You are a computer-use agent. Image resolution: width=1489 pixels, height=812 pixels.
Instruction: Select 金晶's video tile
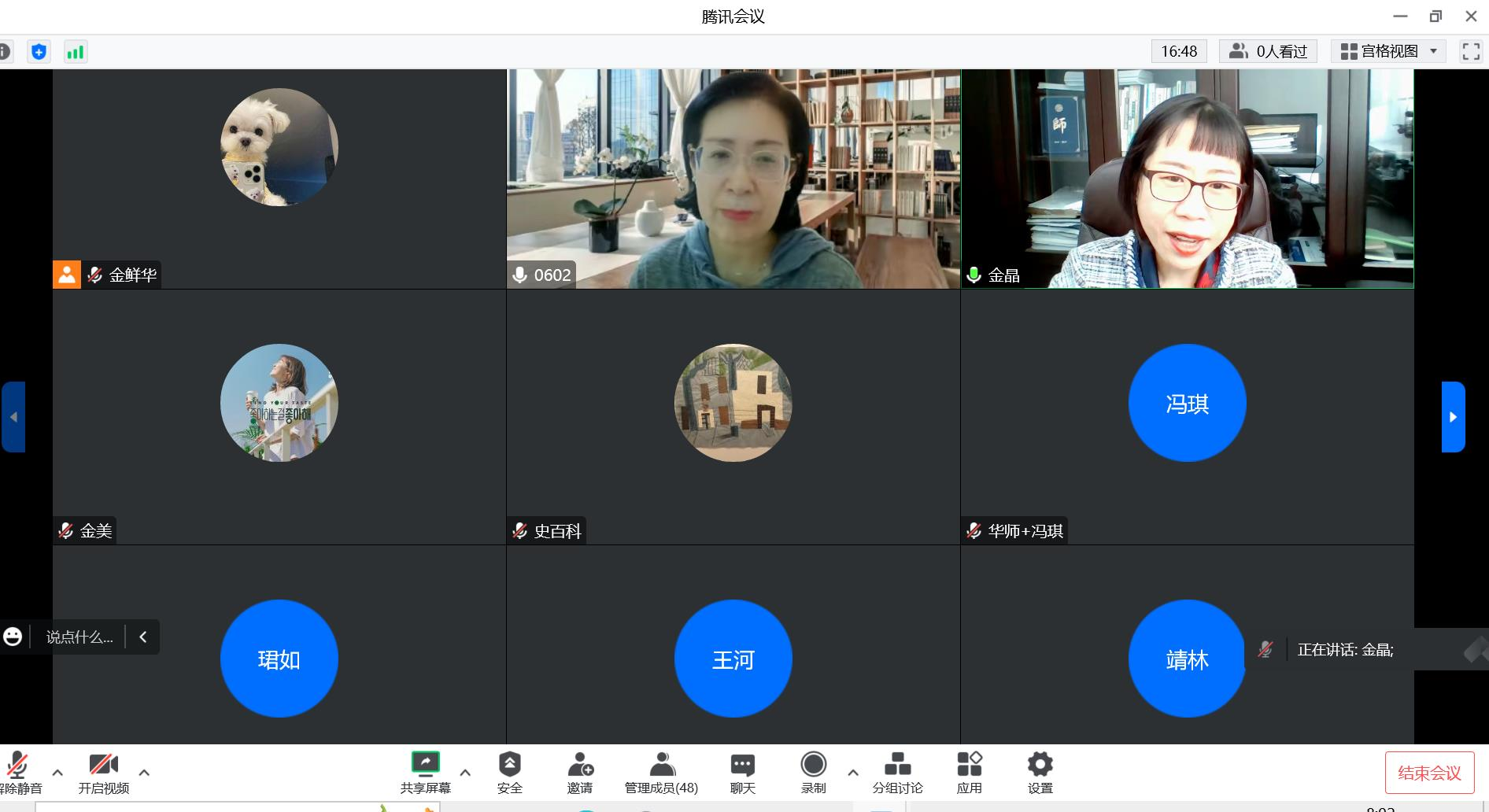[x=1187, y=179]
